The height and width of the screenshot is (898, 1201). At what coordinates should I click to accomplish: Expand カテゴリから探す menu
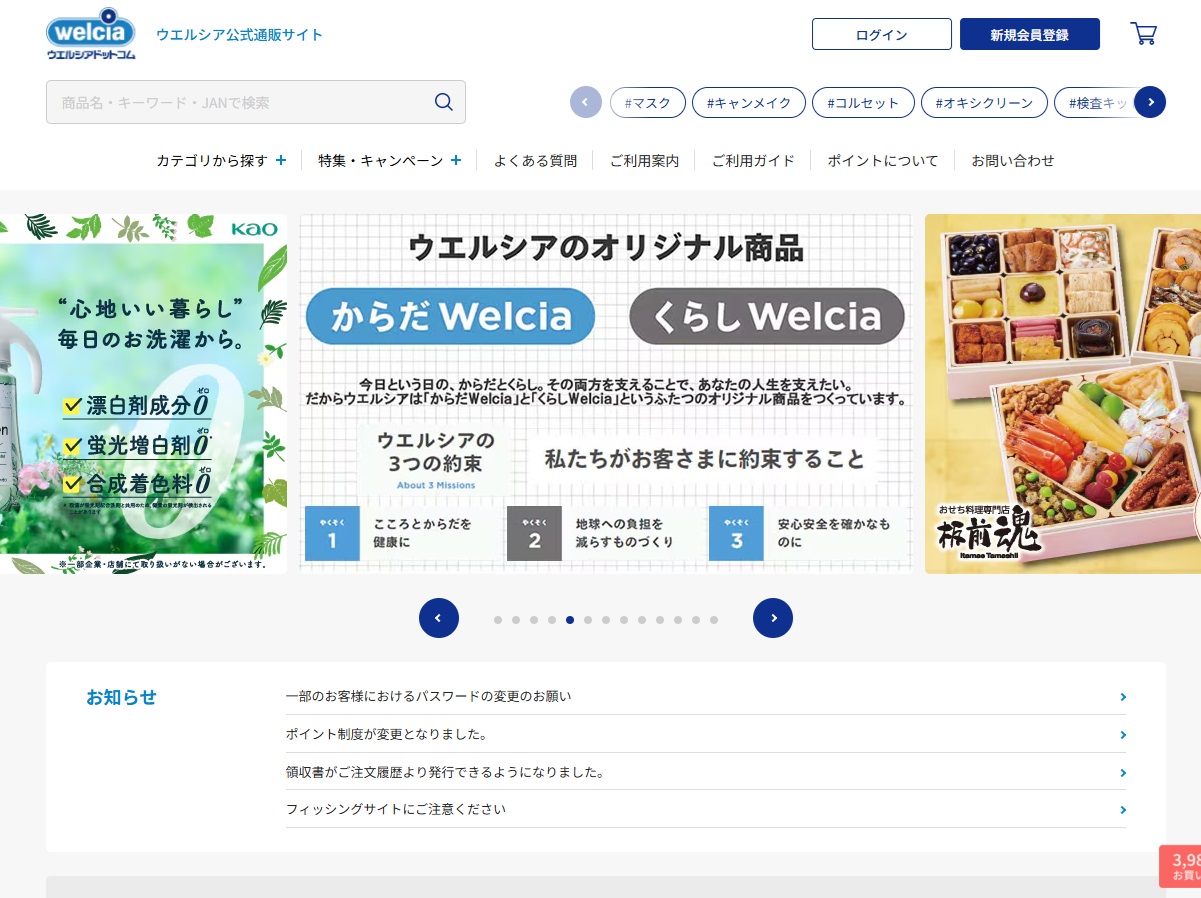[221, 160]
